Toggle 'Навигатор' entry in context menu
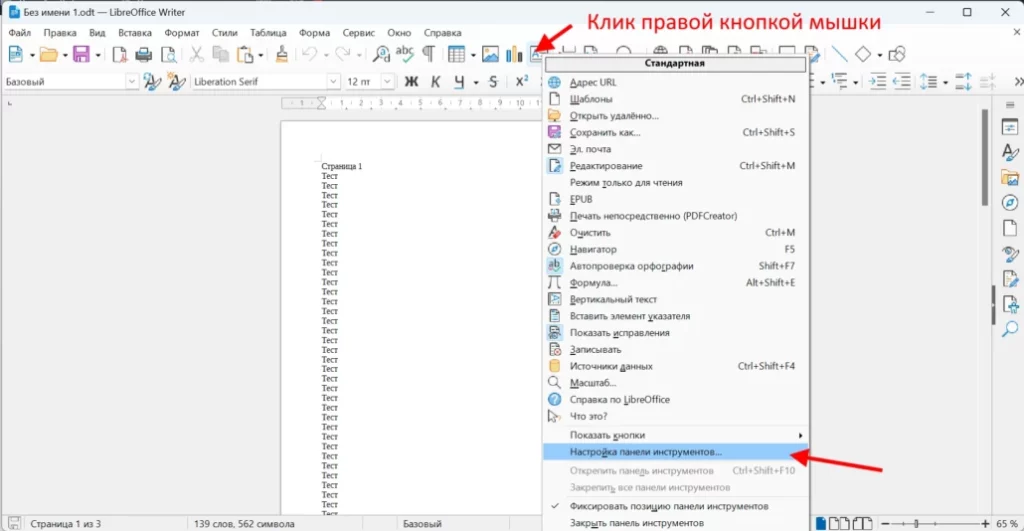The width and height of the screenshot is (1024, 531). coord(676,249)
